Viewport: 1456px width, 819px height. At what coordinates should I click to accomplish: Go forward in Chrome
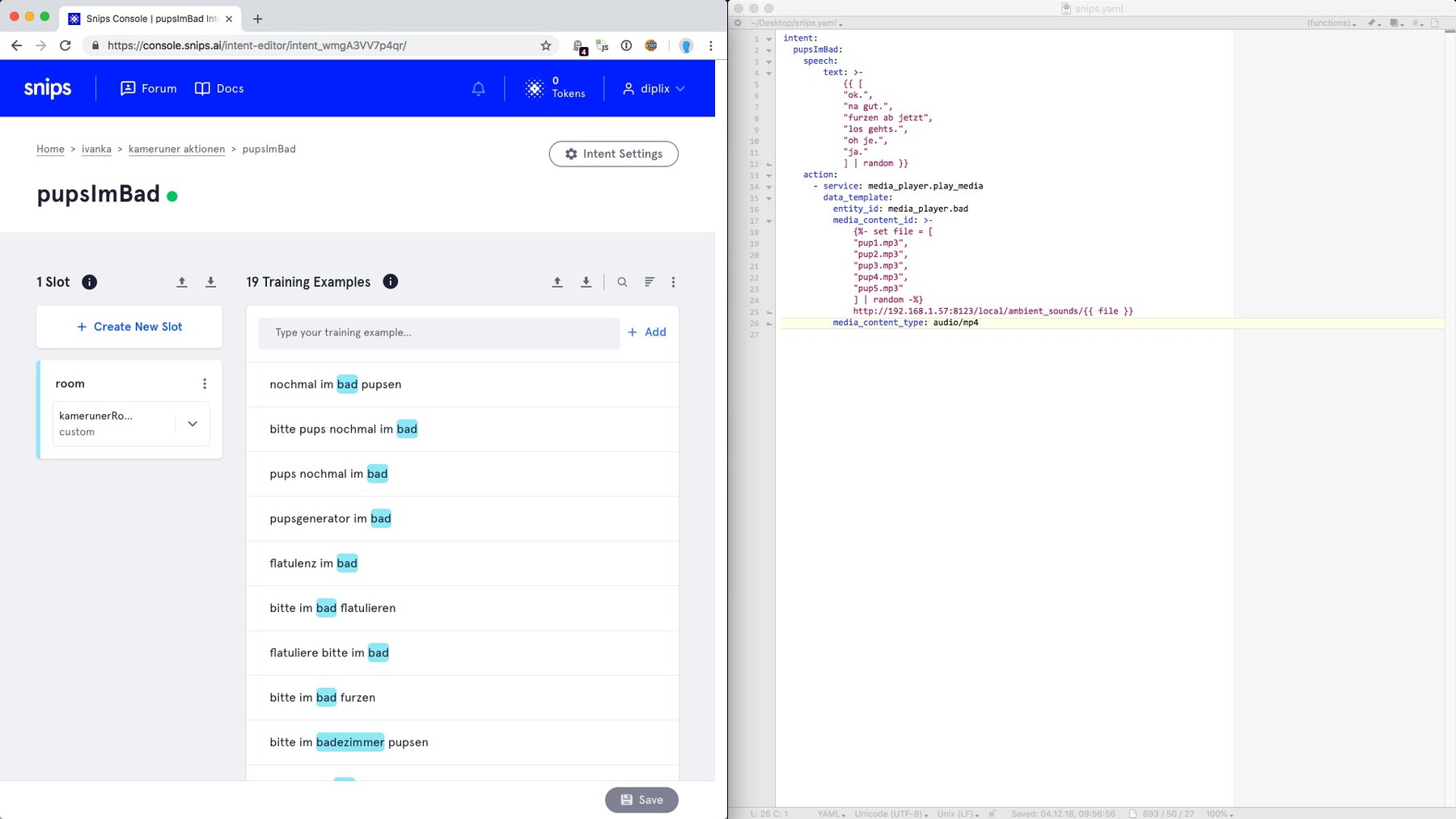[x=40, y=46]
